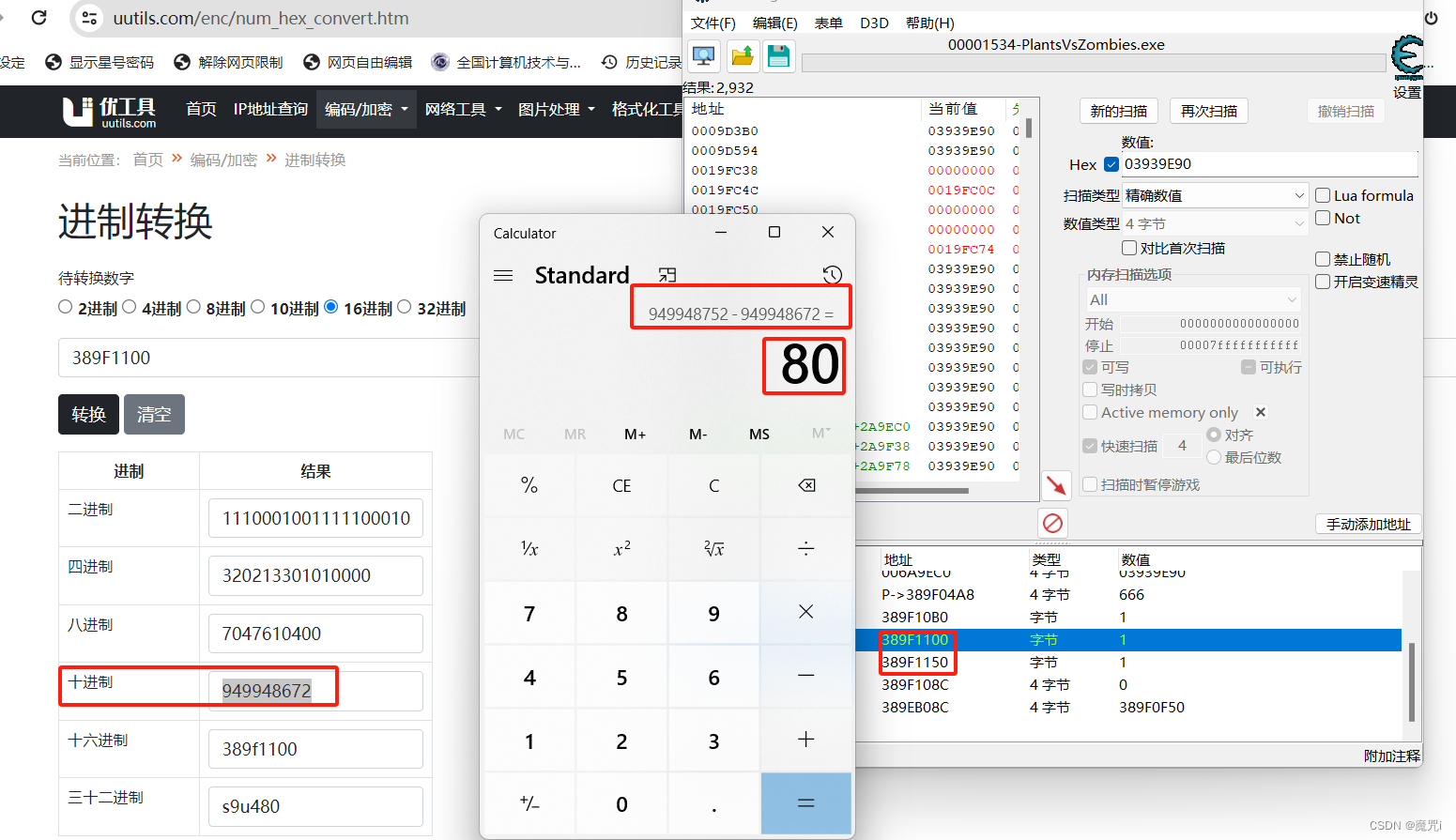Open memory region All dropdown
Viewport: 1456px width, 840px height.
coord(1193,299)
